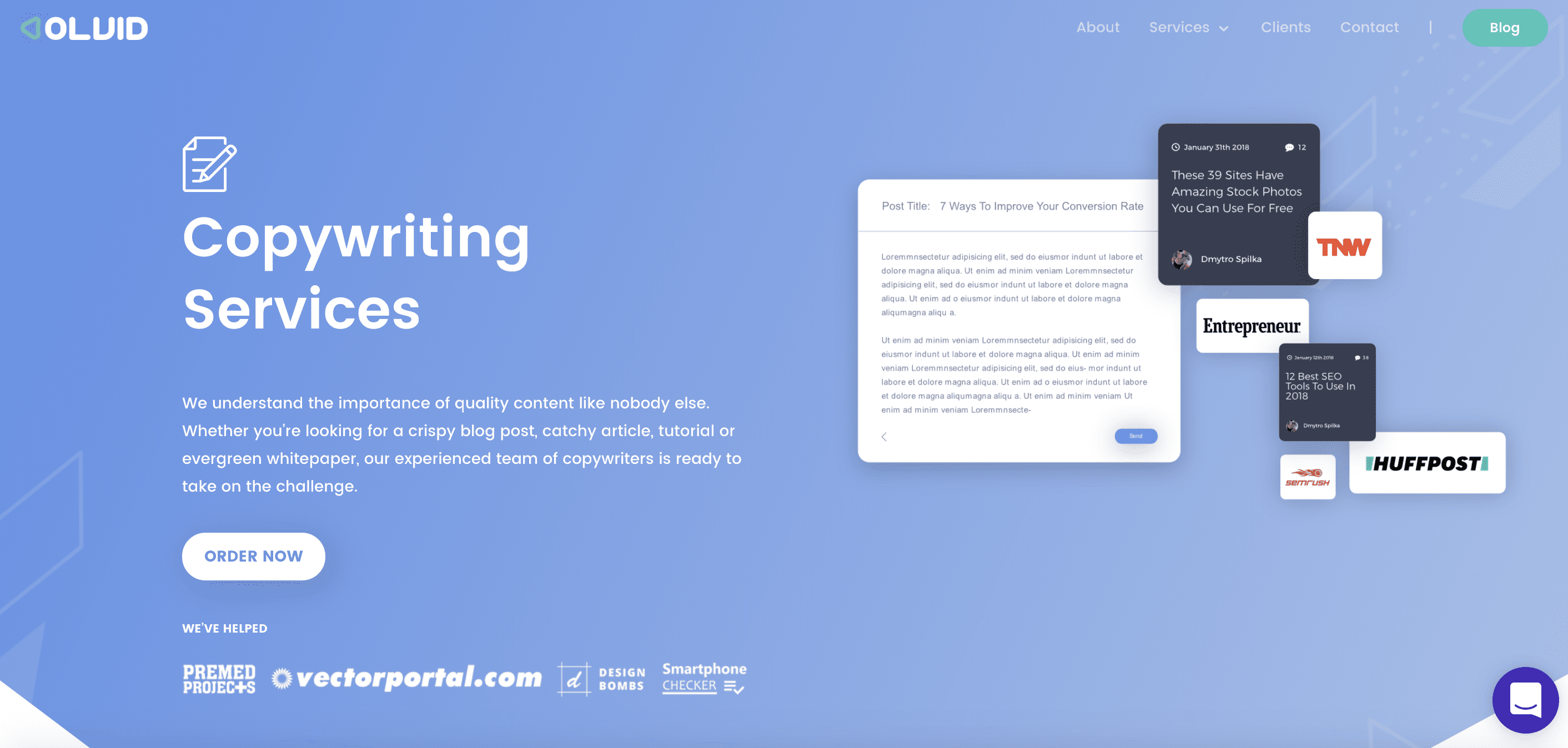Click the copywriting document icon
Viewport: 1568px width, 748px height.
tap(209, 164)
